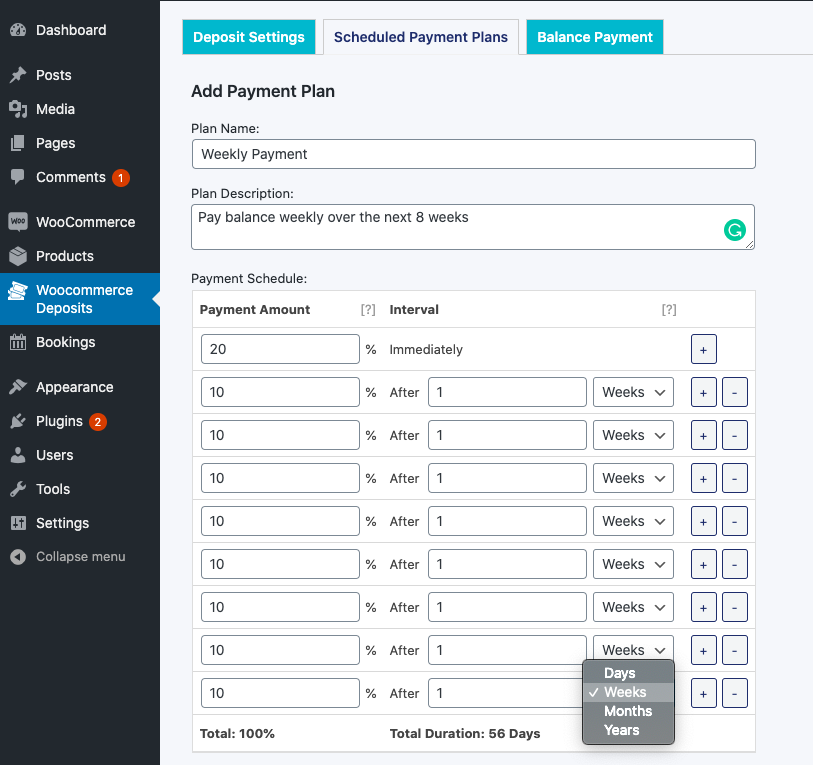
Task: Open the Weeks dropdown in first After row
Action: 633,392
